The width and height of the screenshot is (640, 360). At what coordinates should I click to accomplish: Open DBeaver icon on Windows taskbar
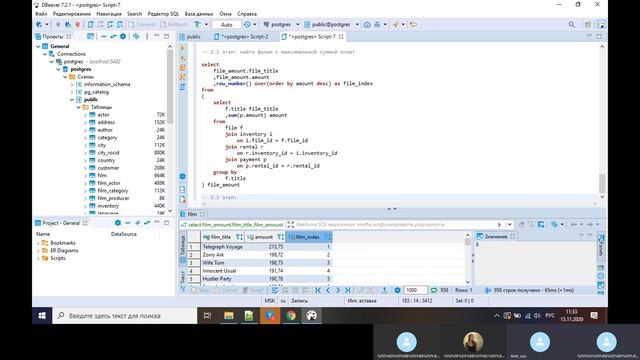coord(311,316)
